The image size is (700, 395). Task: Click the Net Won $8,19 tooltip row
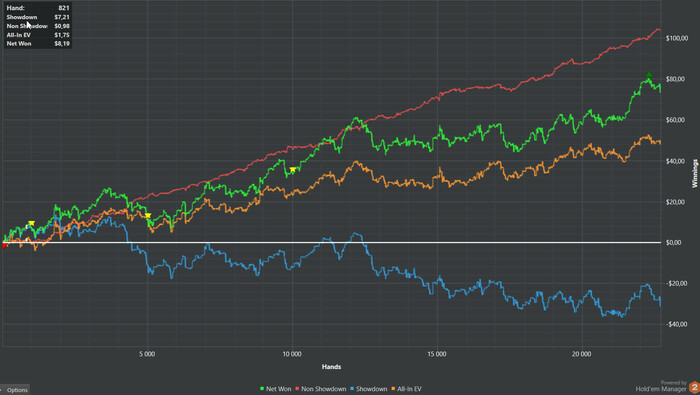(x=38, y=44)
